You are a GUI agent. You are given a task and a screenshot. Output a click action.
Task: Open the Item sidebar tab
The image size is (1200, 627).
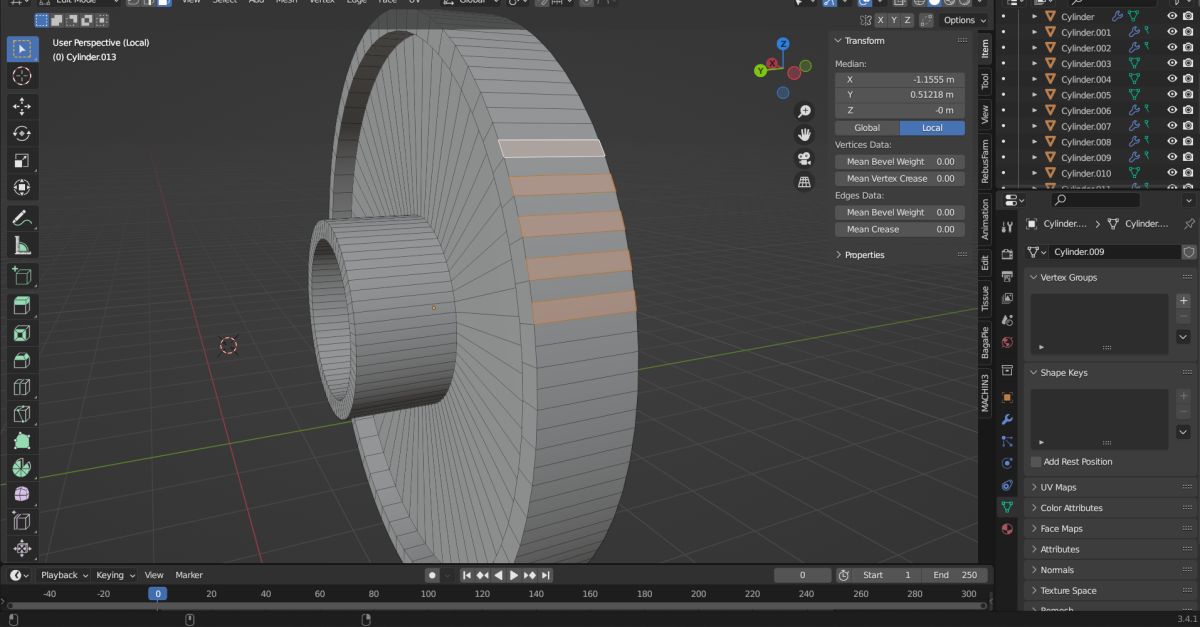[985, 49]
